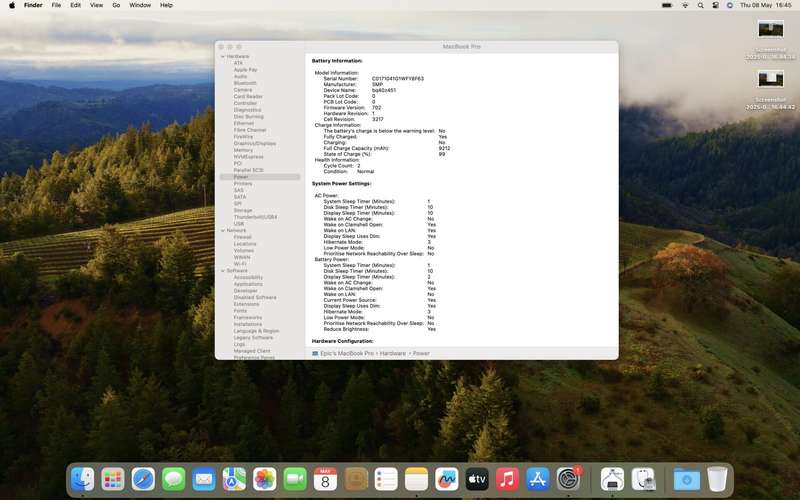Image resolution: width=800 pixels, height=500 pixels.
Task: Select Extensions under Software
Action: pyautogui.click(x=246, y=304)
